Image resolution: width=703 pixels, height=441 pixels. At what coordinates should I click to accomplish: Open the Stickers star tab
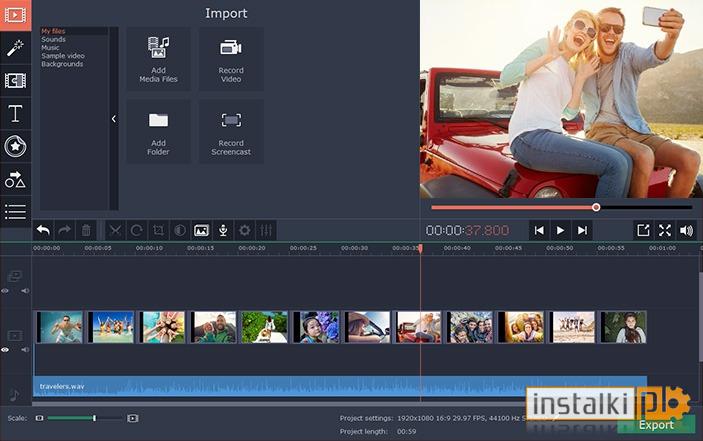pos(15,146)
